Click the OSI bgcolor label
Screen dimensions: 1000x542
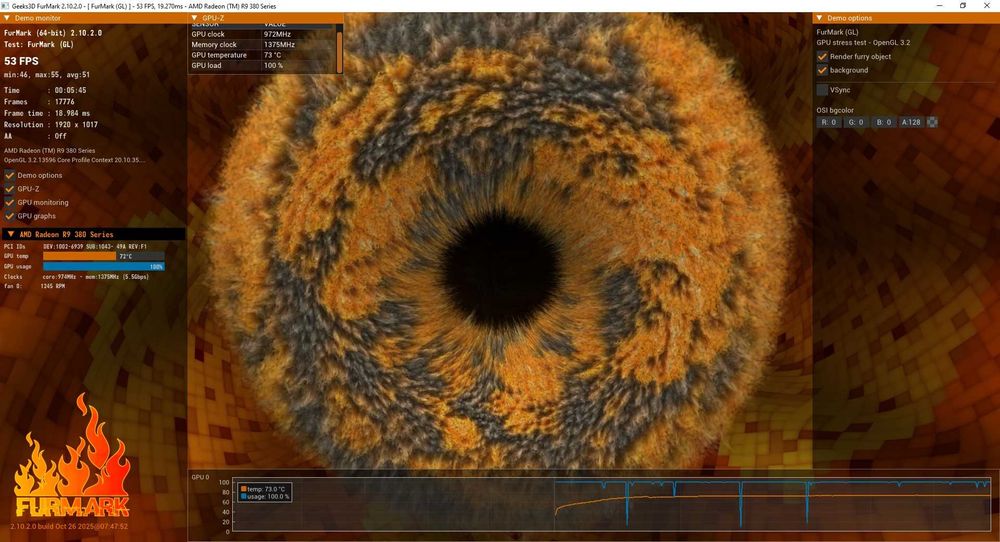(835, 110)
